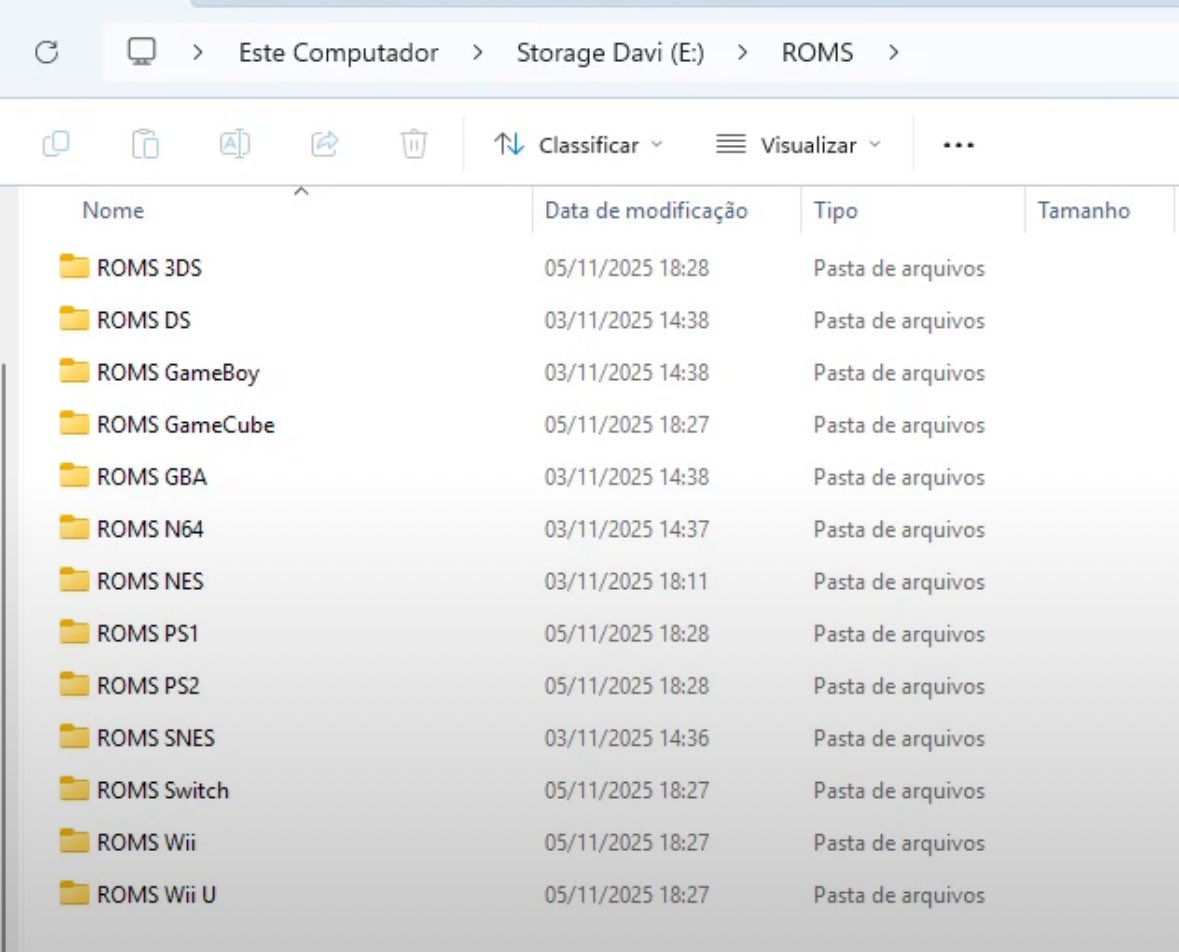The height and width of the screenshot is (952, 1179).
Task: Sort by the Tamanho column header
Action: [x=1084, y=211]
